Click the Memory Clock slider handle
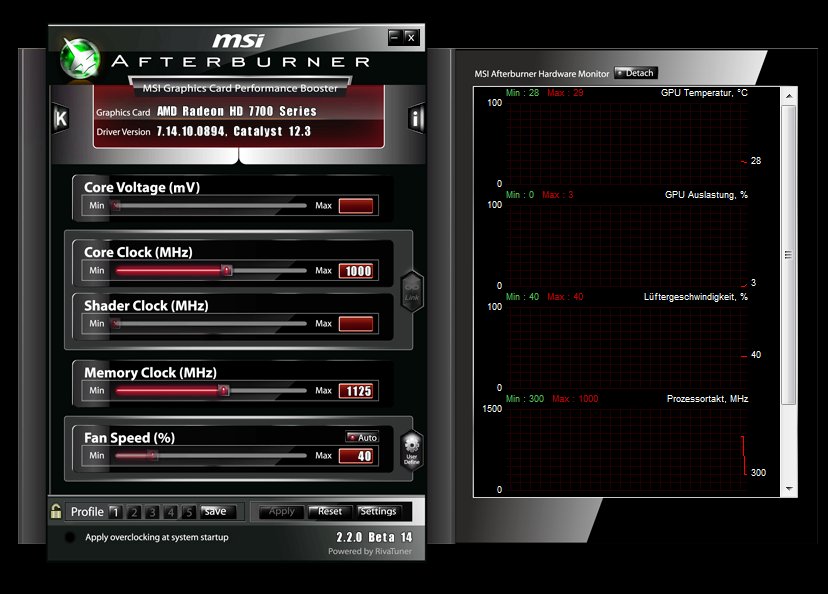828x594 pixels. point(224,390)
